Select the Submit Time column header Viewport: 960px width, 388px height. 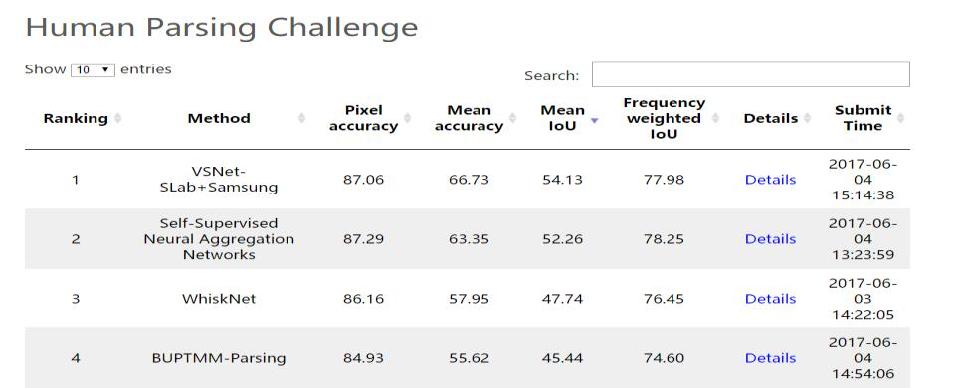pyautogui.click(x=863, y=118)
